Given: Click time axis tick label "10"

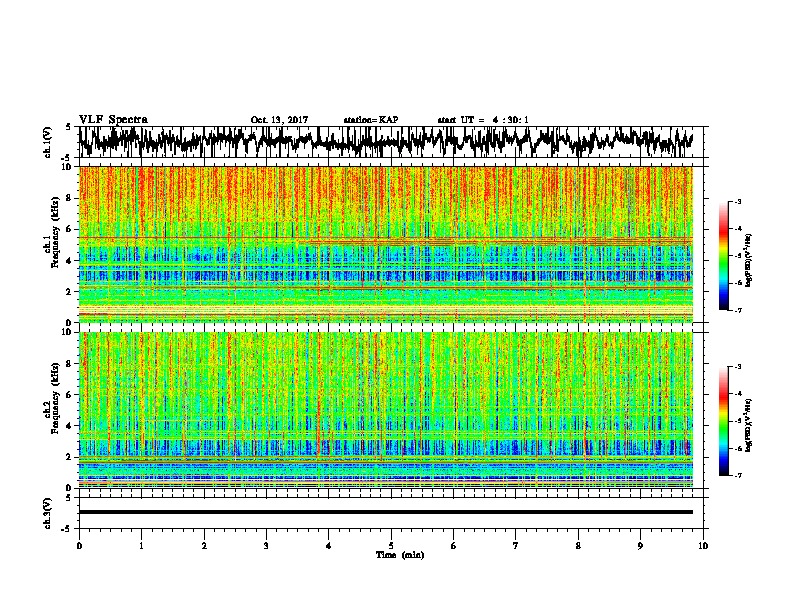Looking at the screenshot, I should [x=703, y=545].
